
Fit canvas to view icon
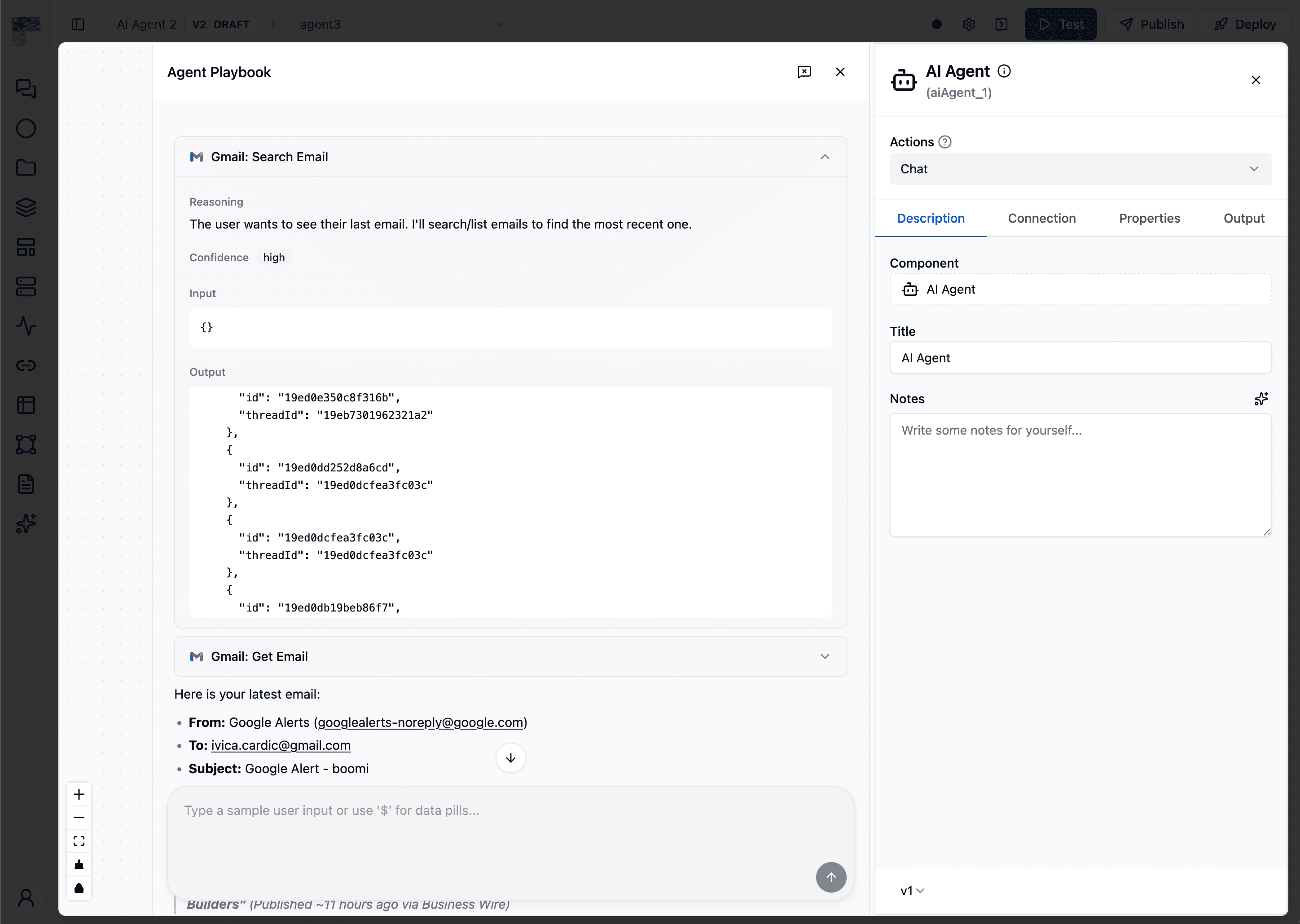click(79, 841)
